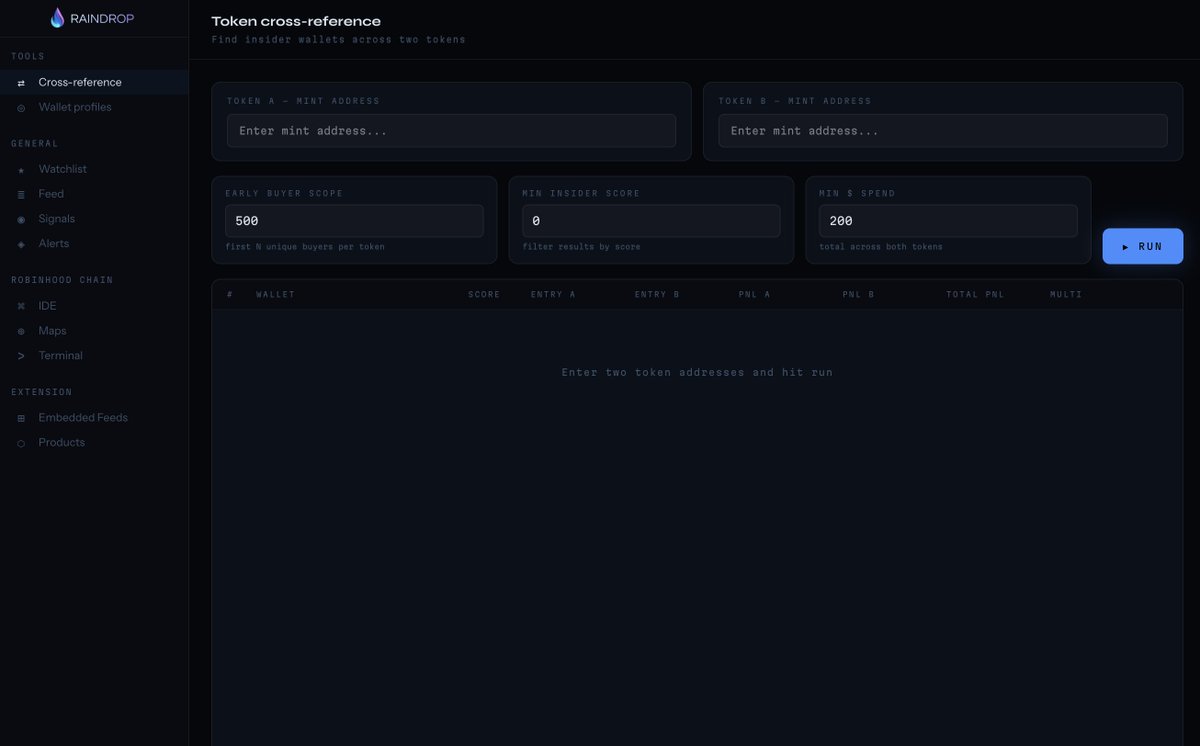This screenshot has width=1200, height=746.
Task: Click the IDE sidebar icon
Action: [x=21, y=306]
